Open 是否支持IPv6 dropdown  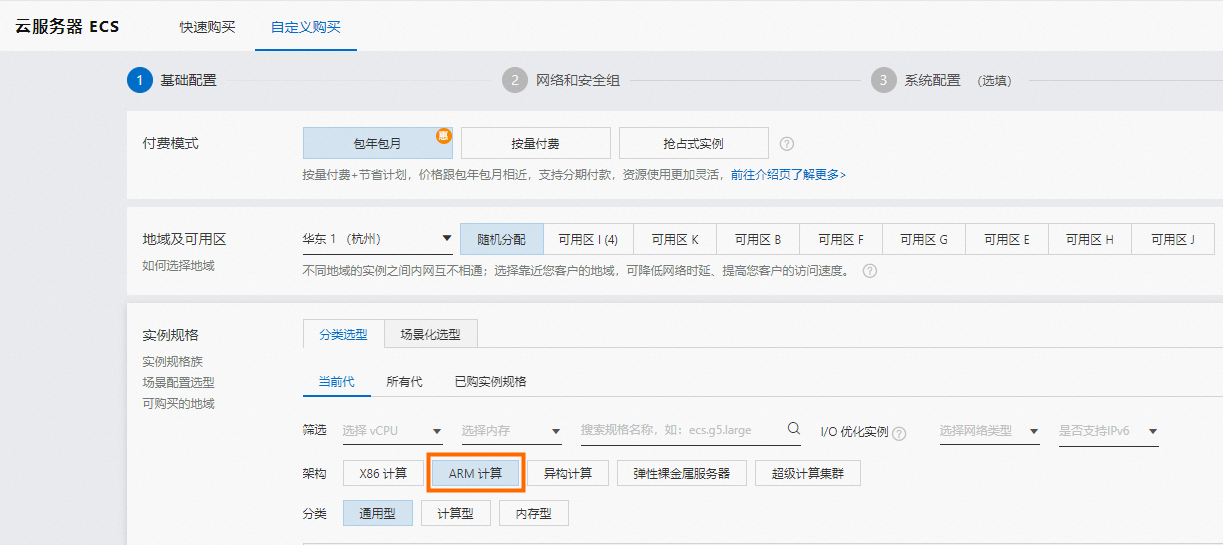(x=1108, y=431)
